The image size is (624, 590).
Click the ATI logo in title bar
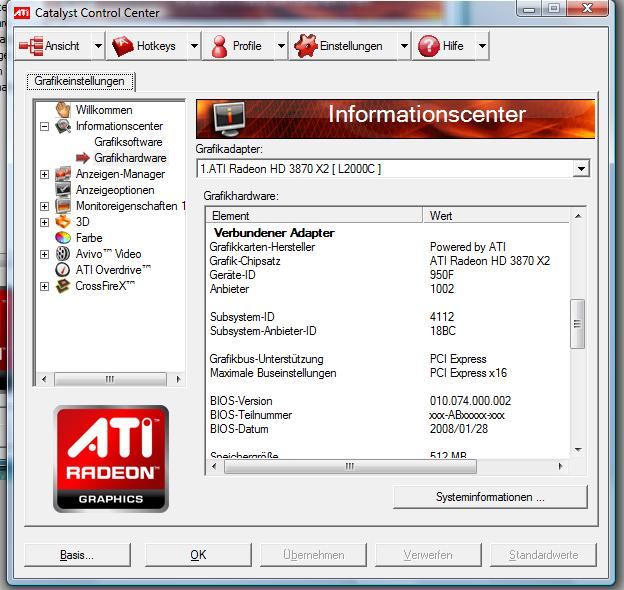[x=21, y=13]
